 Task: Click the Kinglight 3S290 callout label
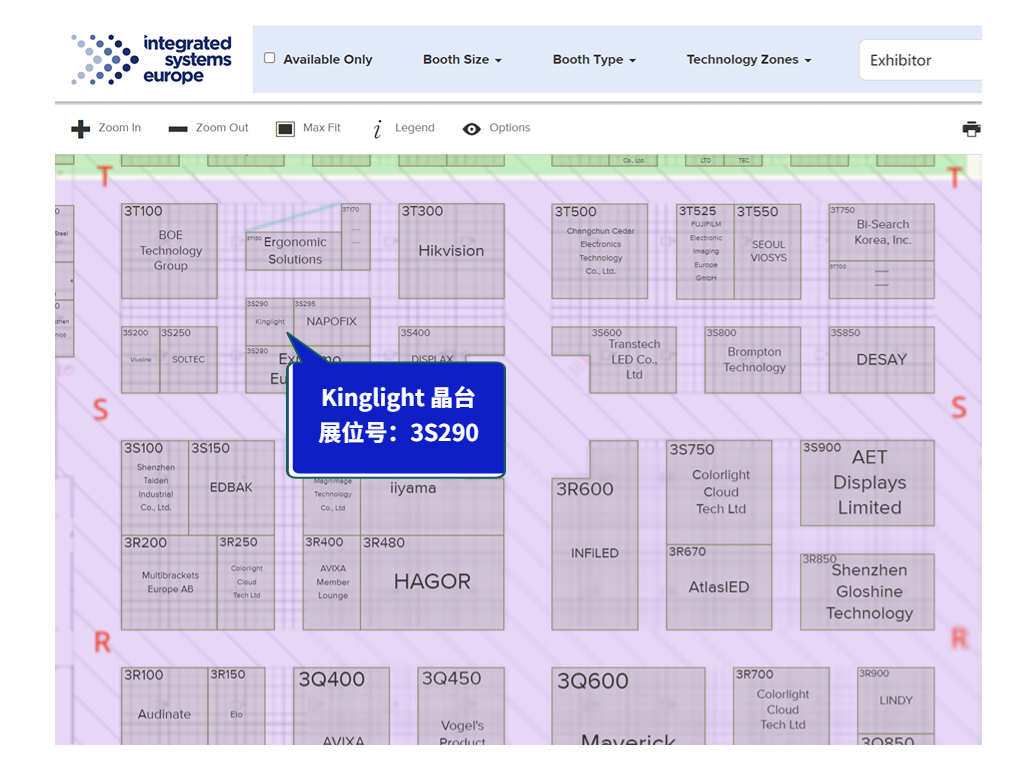tap(397, 416)
